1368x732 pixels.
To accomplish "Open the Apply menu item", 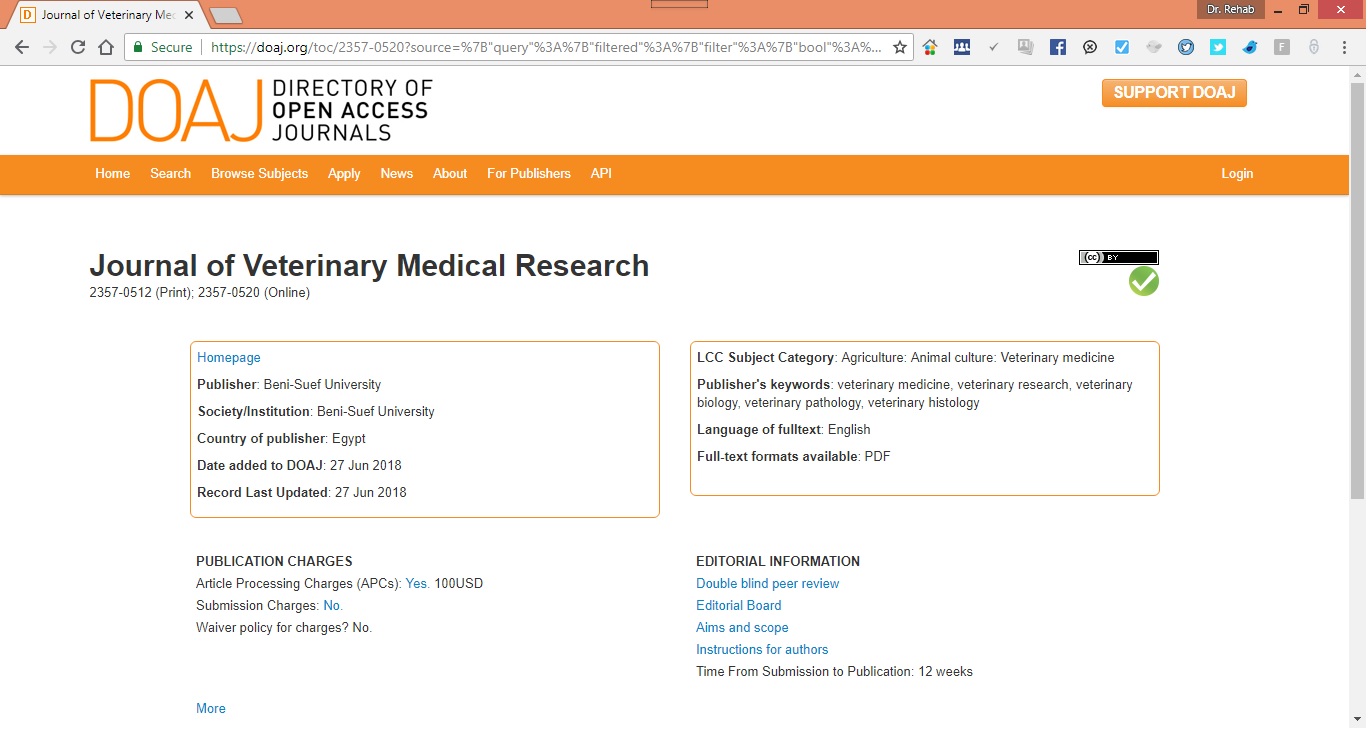I will pyautogui.click(x=344, y=173).
